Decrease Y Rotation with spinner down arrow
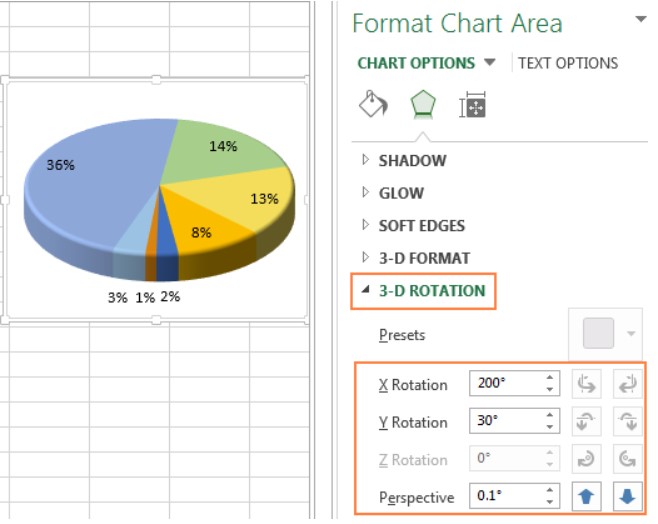The image size is (658, 524). tap(550, 427)
